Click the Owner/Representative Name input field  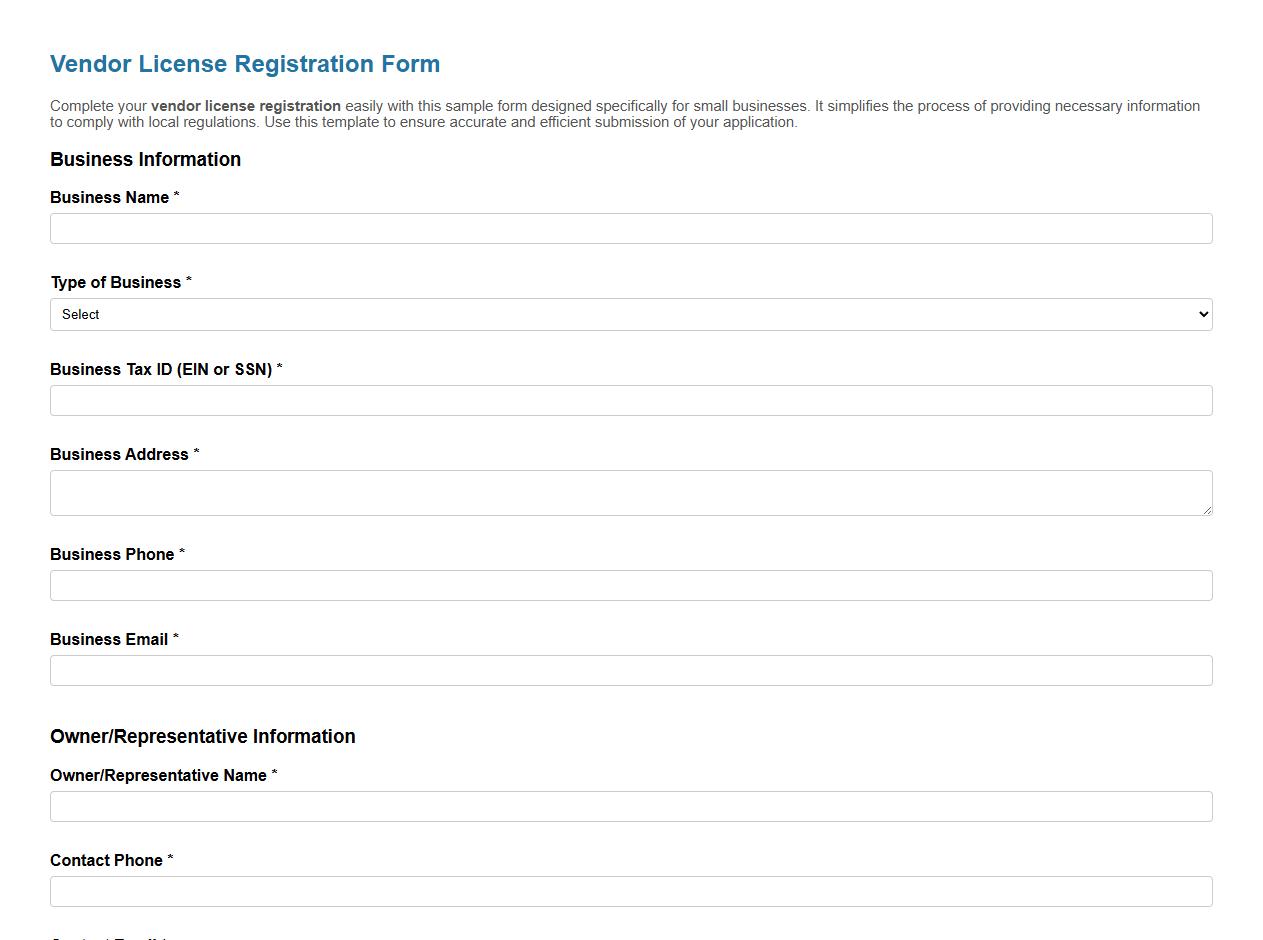tap(631, 806)
